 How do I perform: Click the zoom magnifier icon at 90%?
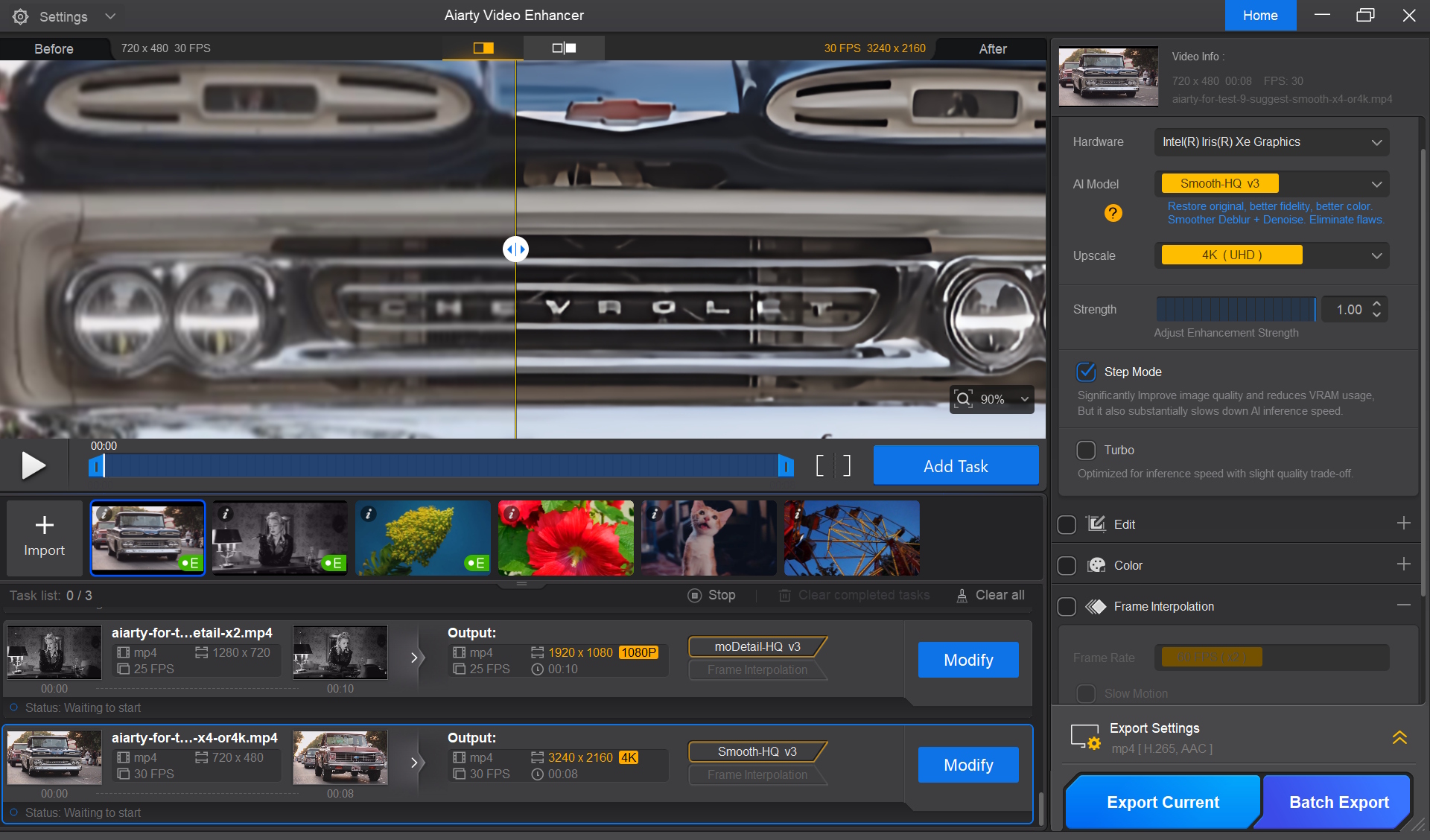[x=964, y=399]
